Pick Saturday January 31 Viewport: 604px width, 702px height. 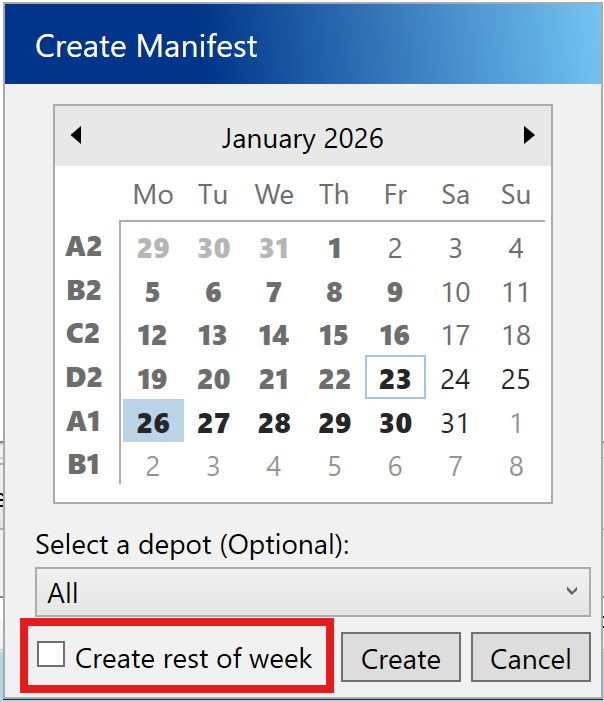click(455, 423)
